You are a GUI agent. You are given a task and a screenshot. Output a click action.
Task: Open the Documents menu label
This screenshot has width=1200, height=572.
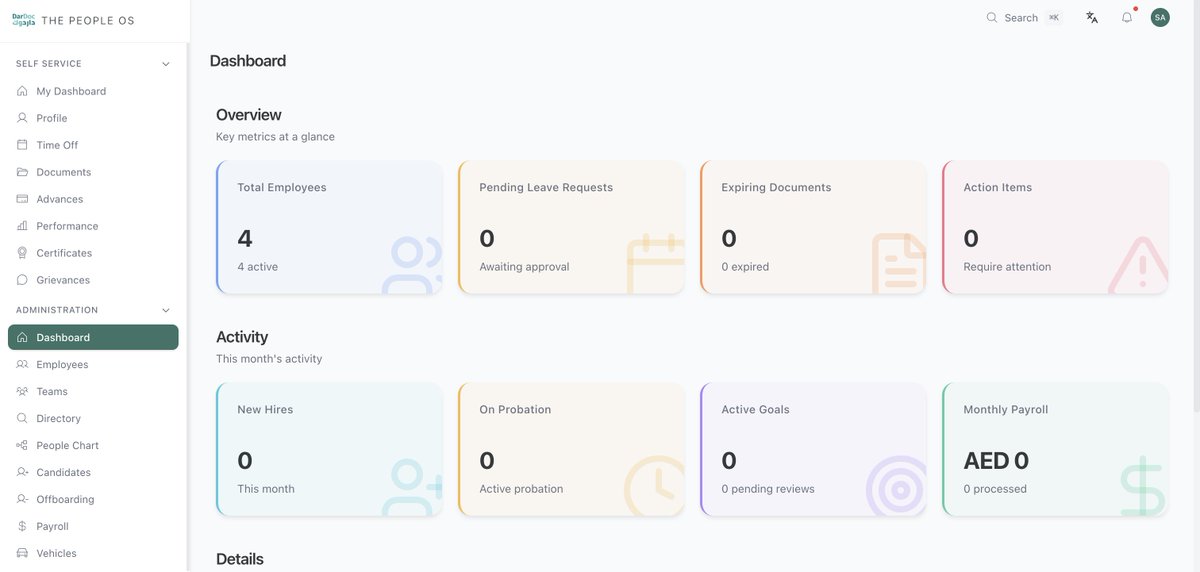point(64,172)
